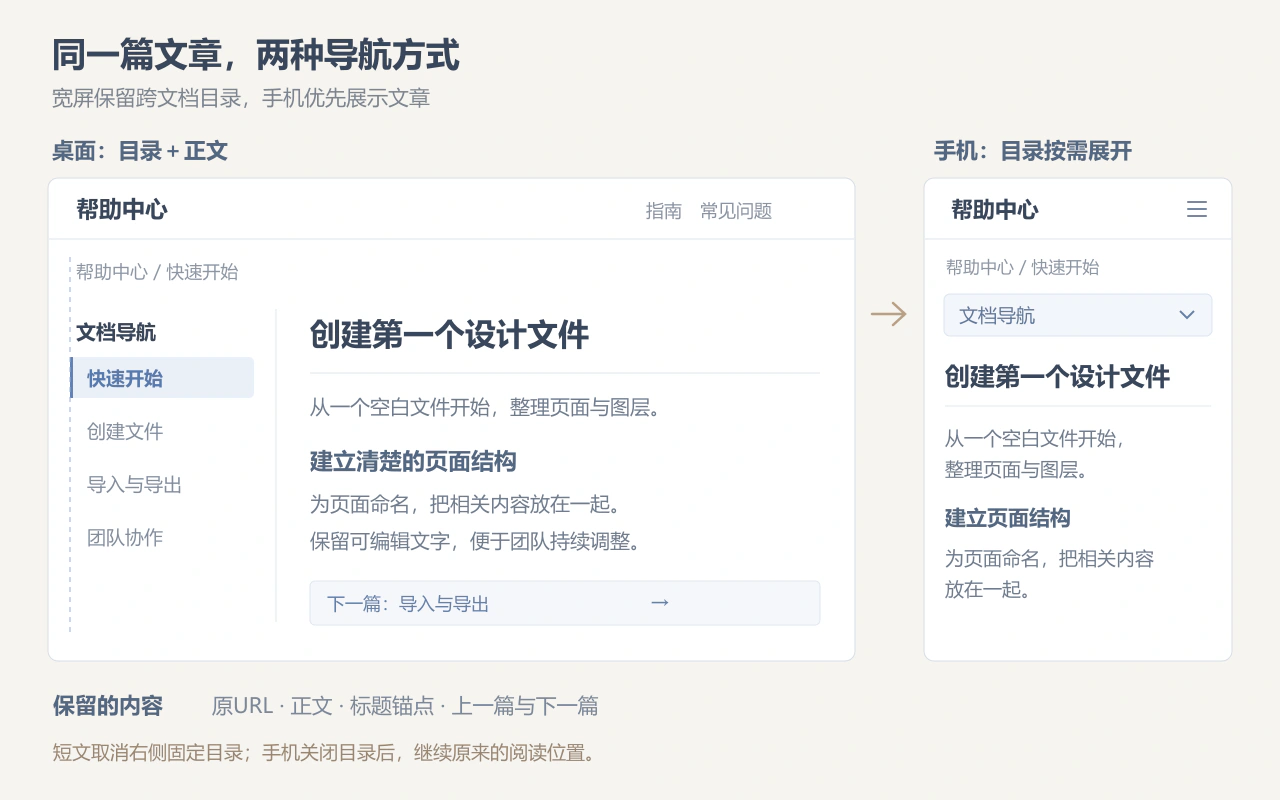Click the page title 同一篇文章，两种导航方式
This screenshot has height=800, width=1280.
coord(256,55)
